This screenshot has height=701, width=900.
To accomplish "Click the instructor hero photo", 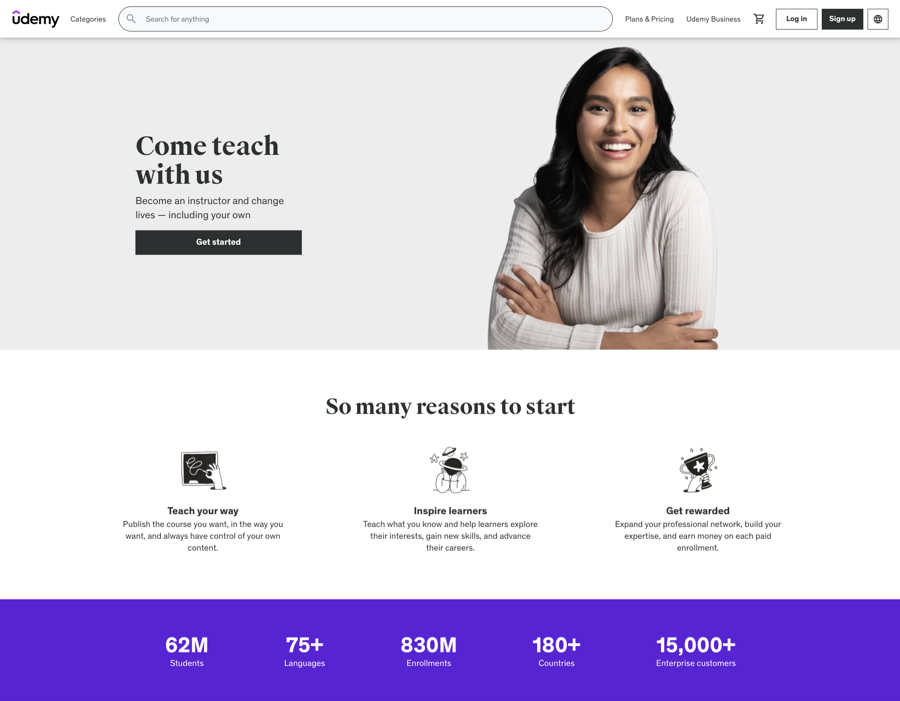I will click(x=603, y=198).
